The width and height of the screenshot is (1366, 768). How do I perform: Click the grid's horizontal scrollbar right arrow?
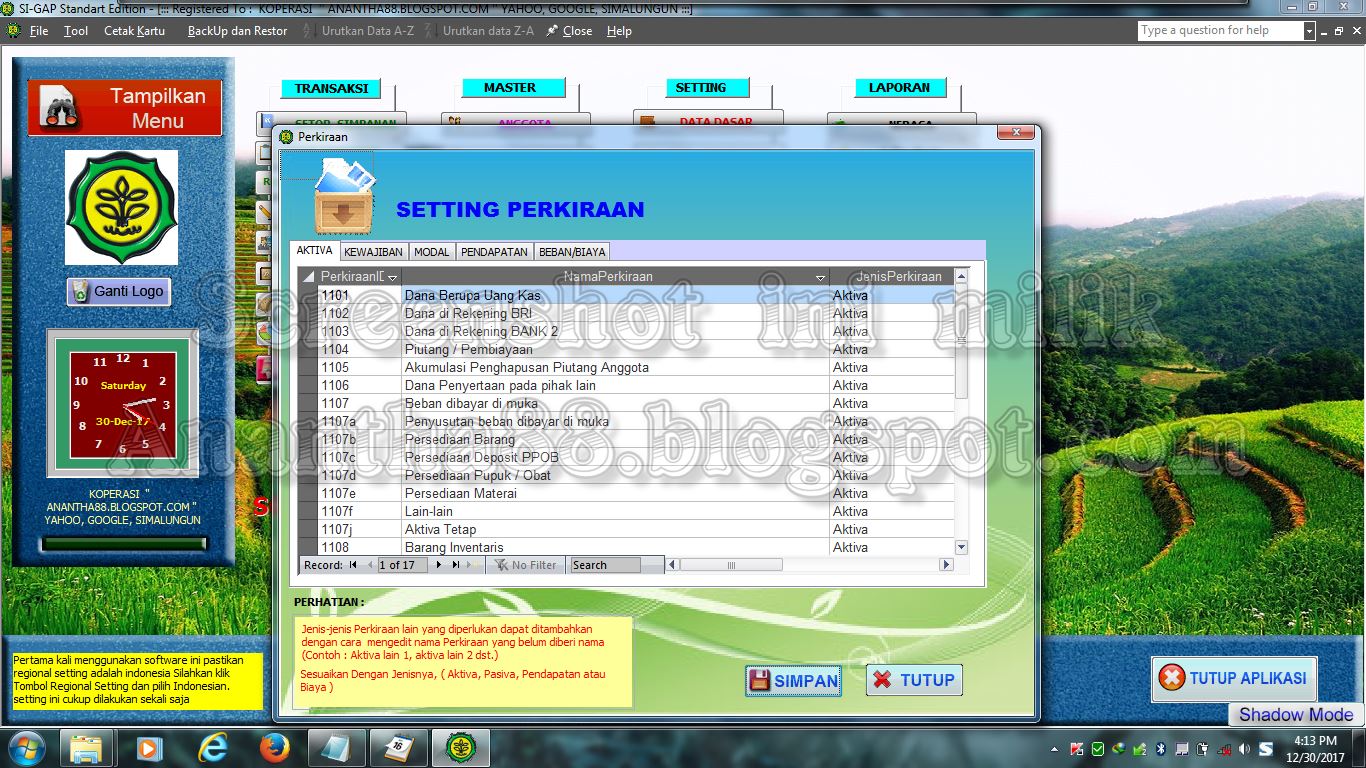[946, 565]
